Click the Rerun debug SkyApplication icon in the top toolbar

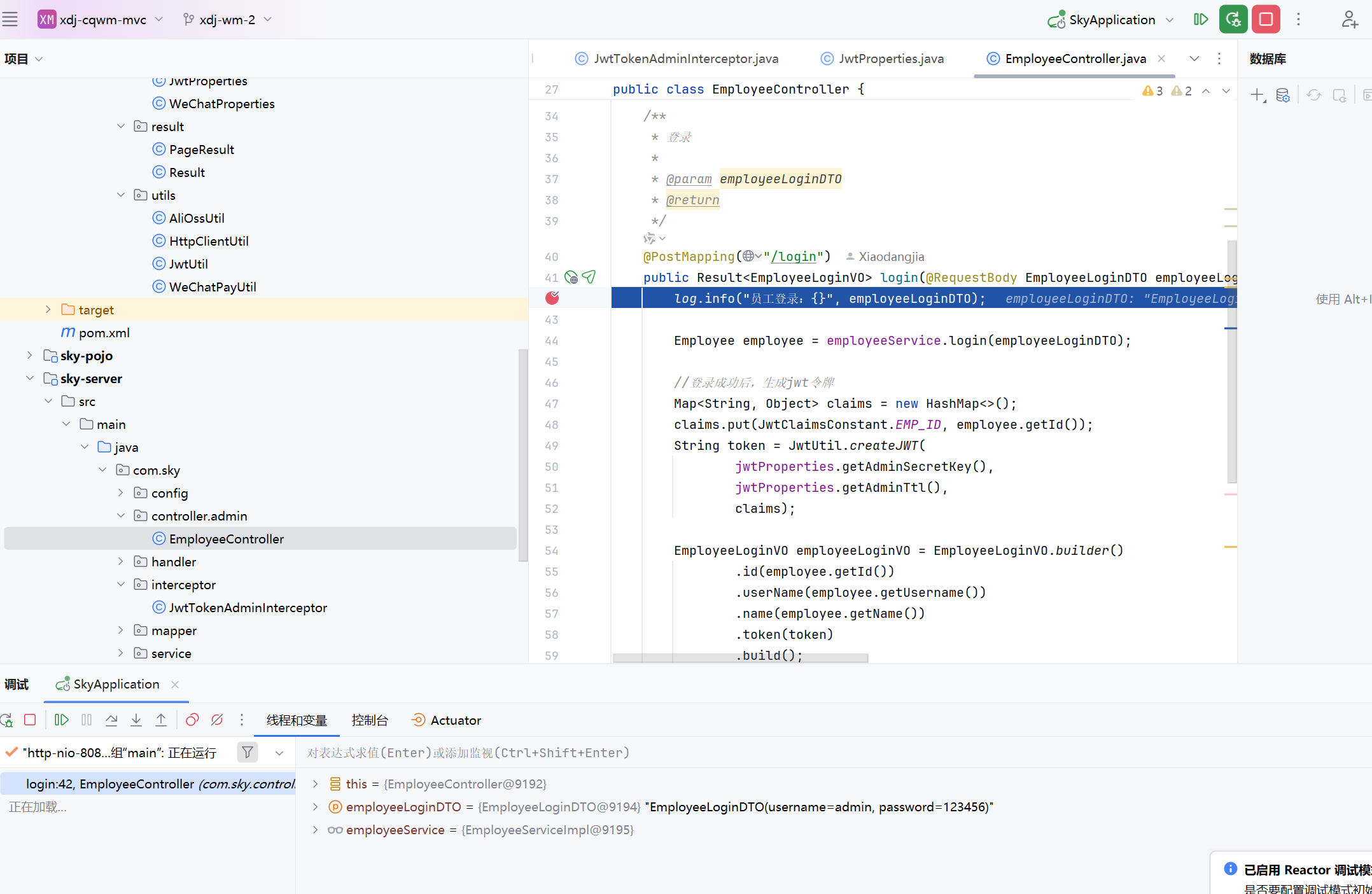pos(1233,19)
